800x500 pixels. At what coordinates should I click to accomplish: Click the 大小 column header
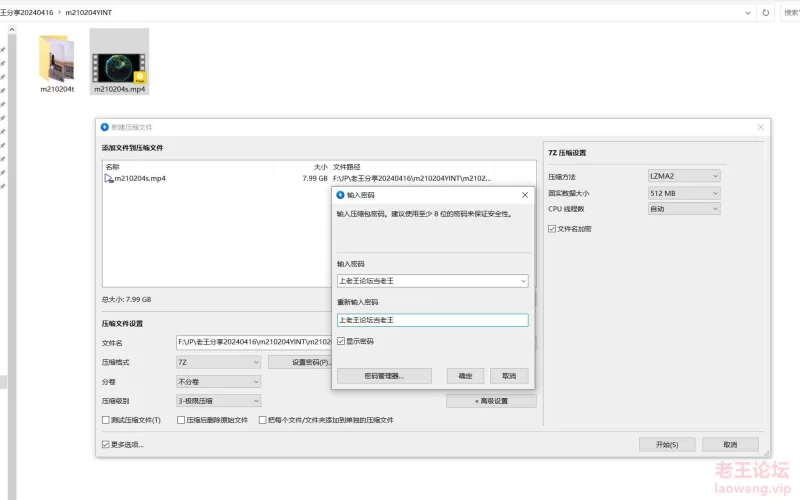pyautogui.click(x=320, y=167)
